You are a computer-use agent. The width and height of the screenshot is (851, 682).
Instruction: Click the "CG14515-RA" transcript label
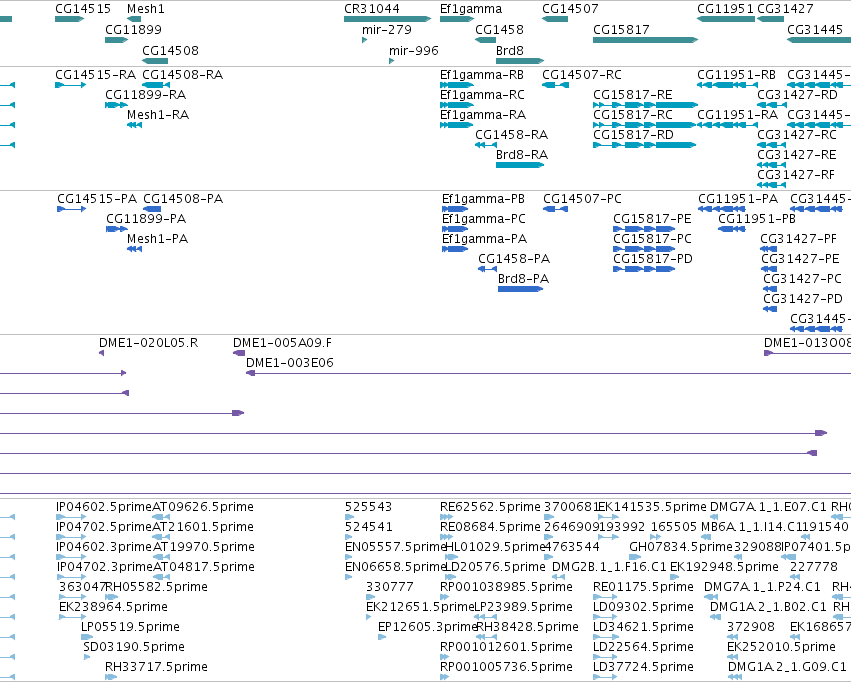(96, 74)
